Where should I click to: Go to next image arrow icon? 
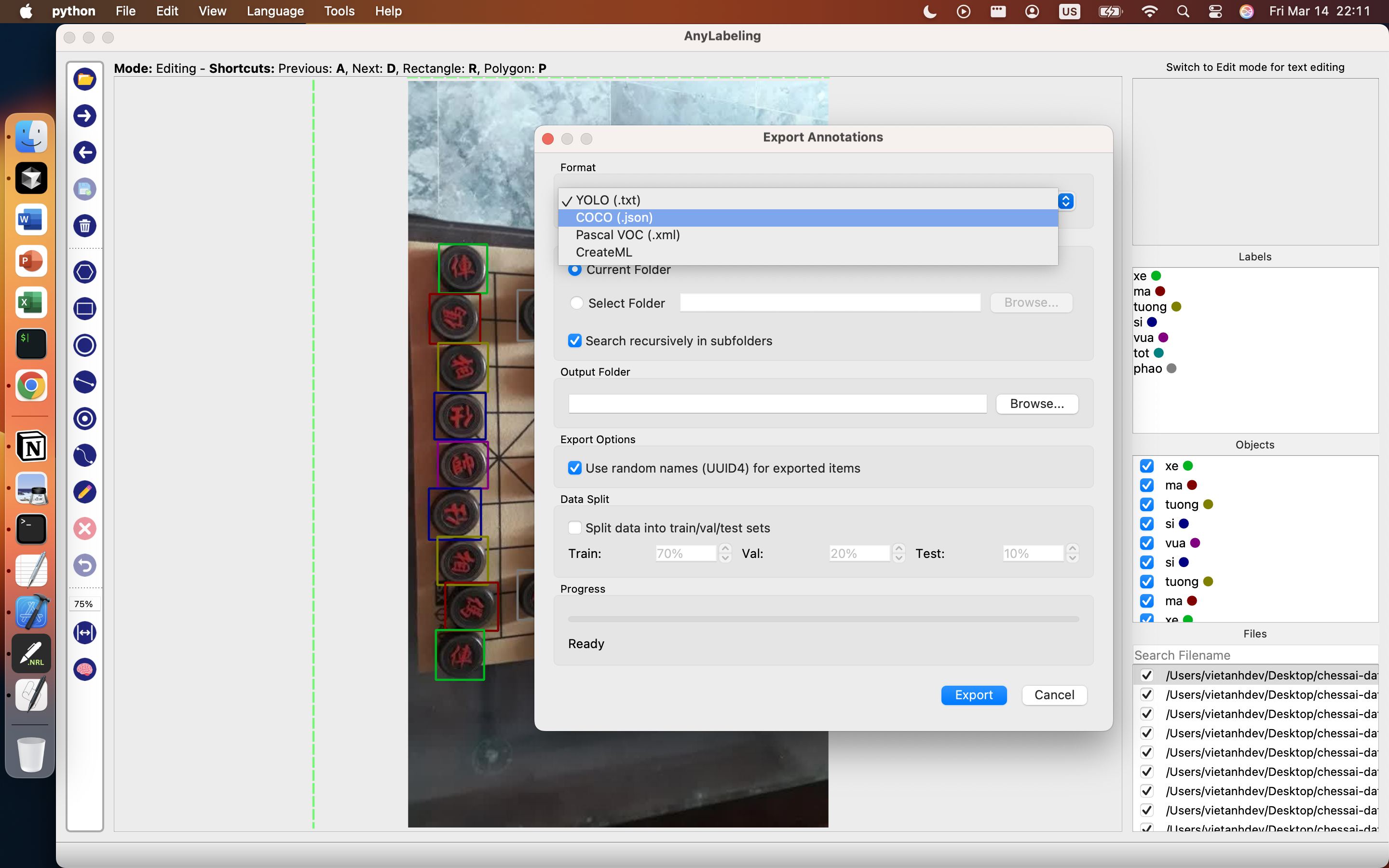85,116
